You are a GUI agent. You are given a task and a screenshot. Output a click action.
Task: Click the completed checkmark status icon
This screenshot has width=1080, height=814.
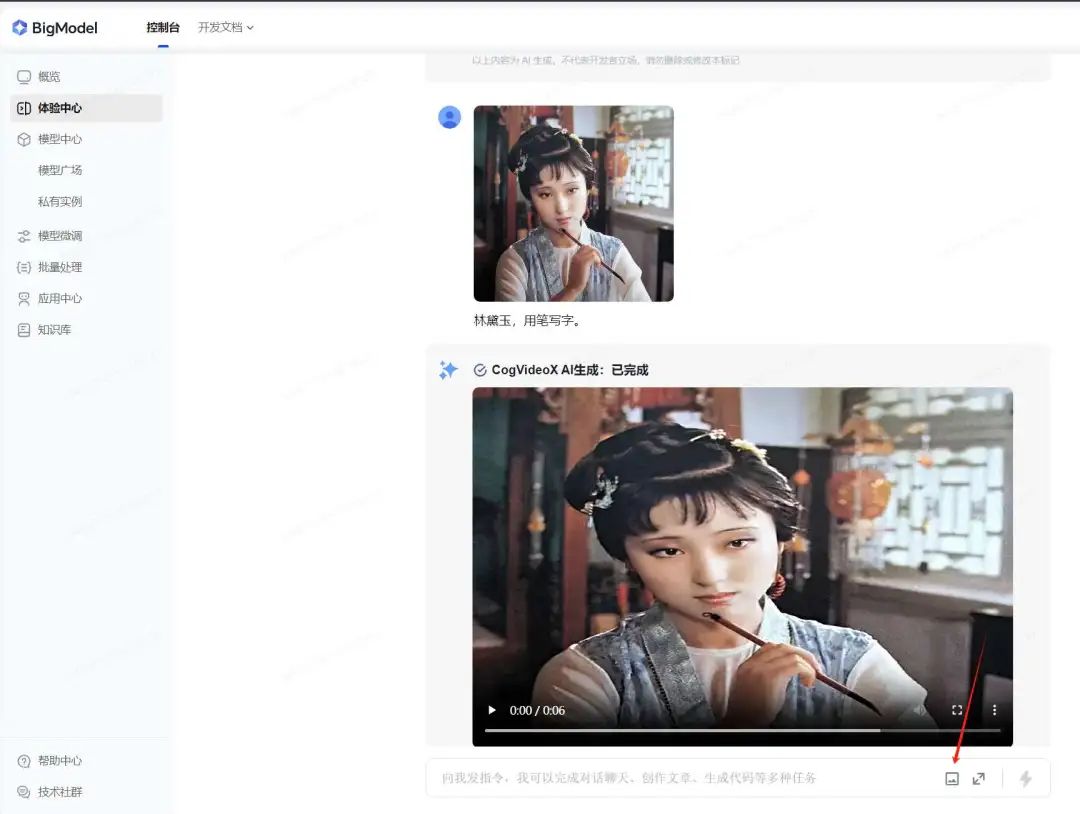[480, 371]
